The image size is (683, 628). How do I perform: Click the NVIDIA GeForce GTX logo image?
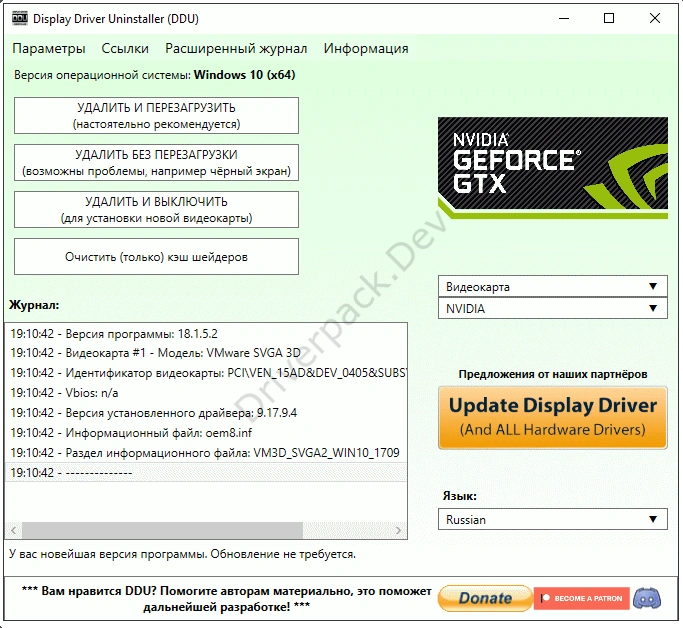[x=553, y=168]
